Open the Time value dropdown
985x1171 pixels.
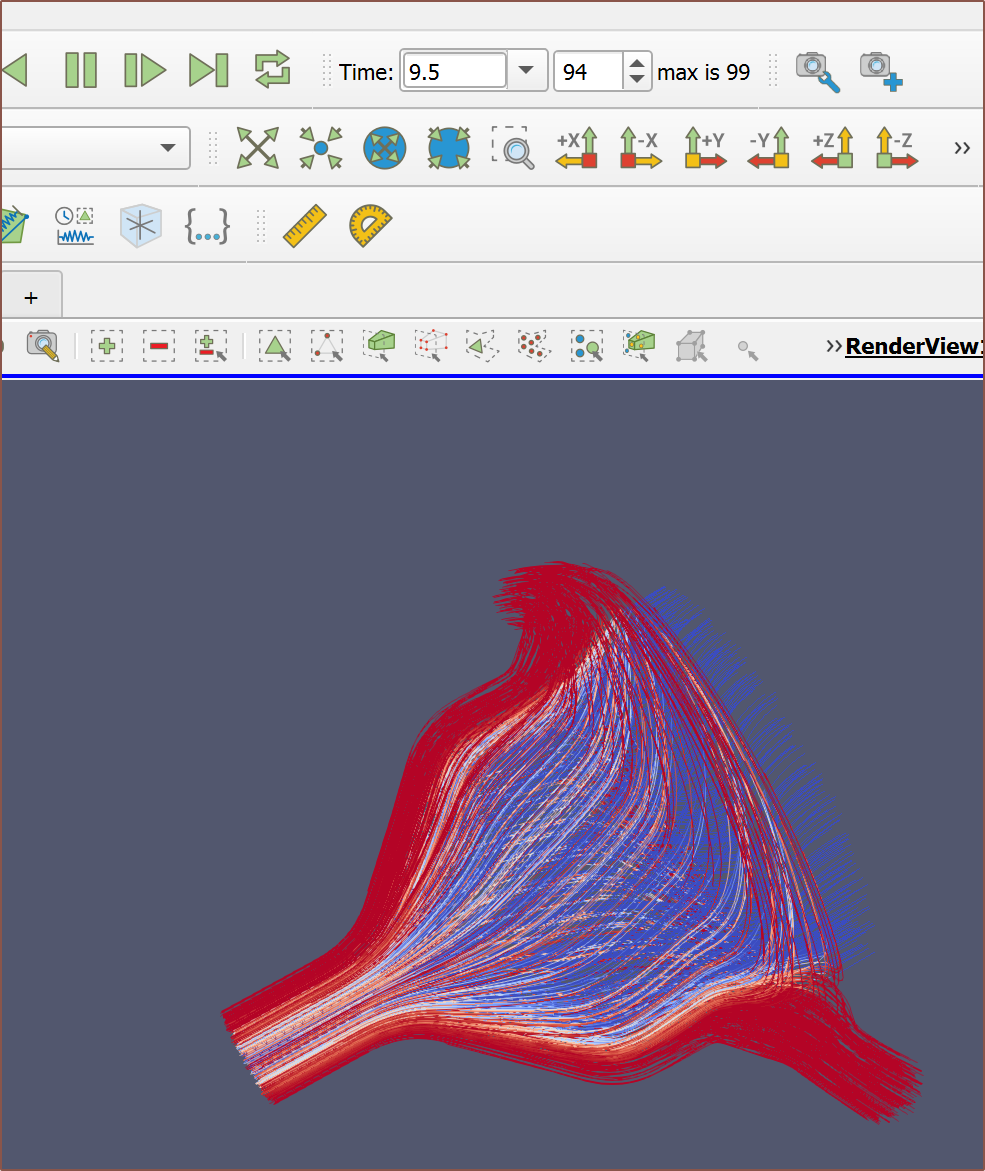[527, 72]
